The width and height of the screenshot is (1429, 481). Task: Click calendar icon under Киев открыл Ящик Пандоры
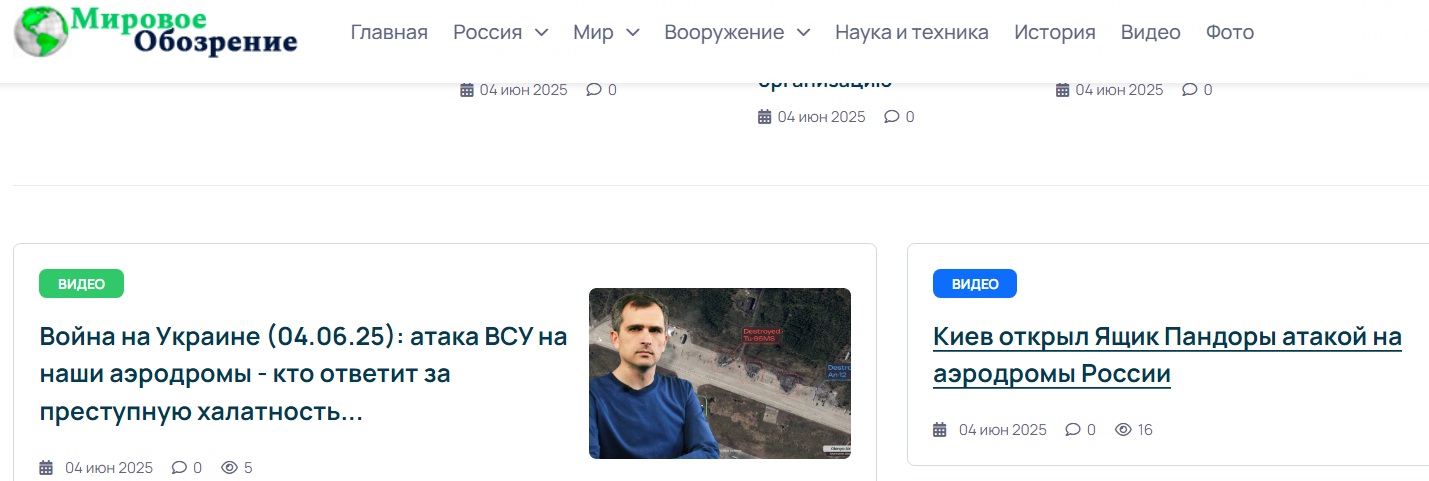pos(939,430)
